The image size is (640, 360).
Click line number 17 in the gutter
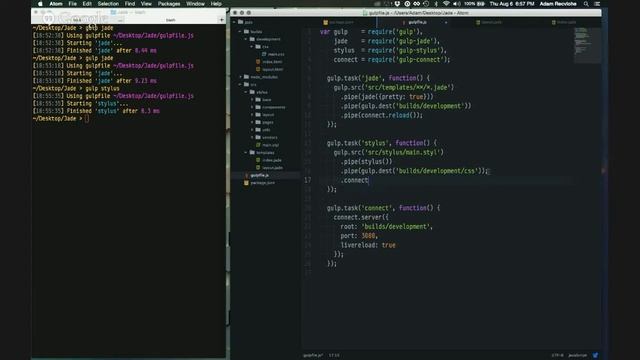pos(308,180)
